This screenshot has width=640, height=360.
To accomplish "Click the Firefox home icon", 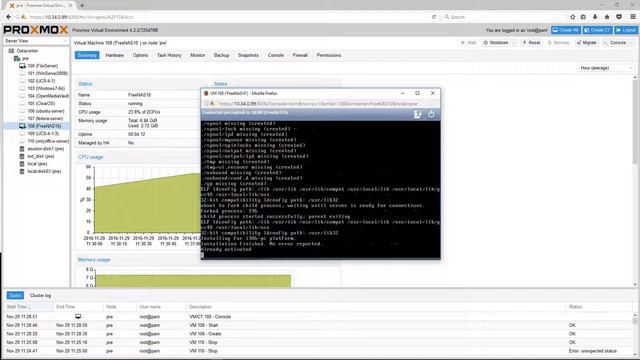I will point(607,17).
